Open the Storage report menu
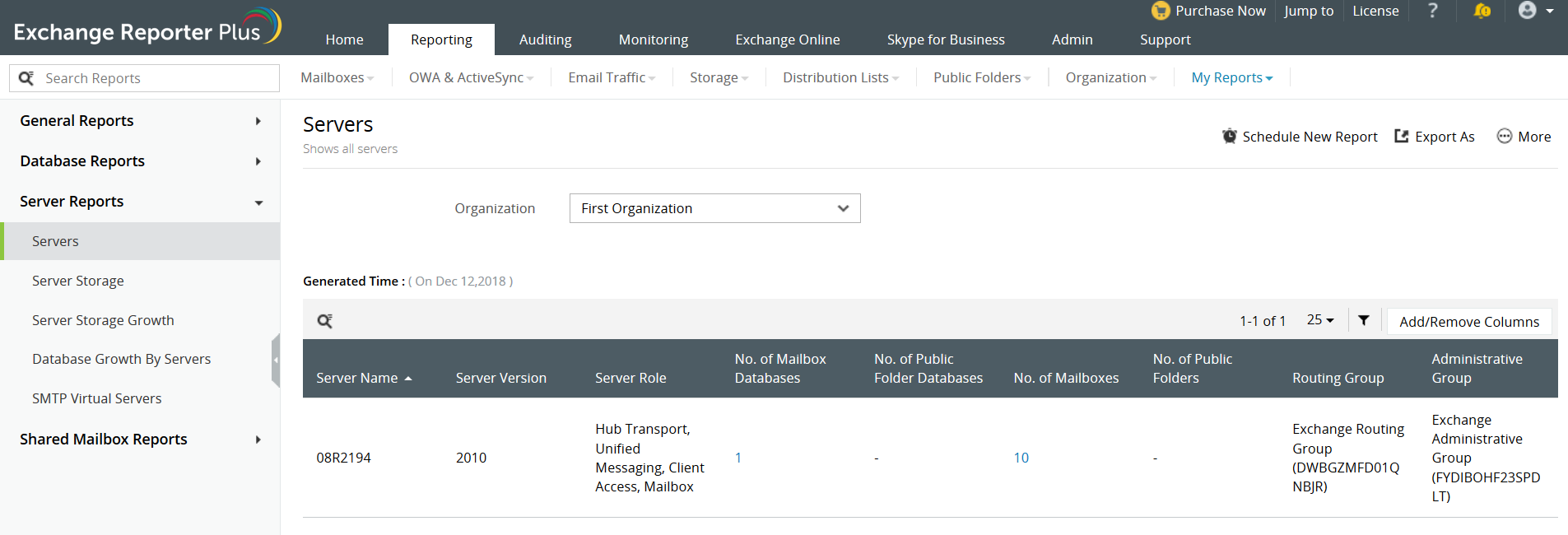This screenshot has height=535, width=1568. pyautogui.click(x=719, y=77)
